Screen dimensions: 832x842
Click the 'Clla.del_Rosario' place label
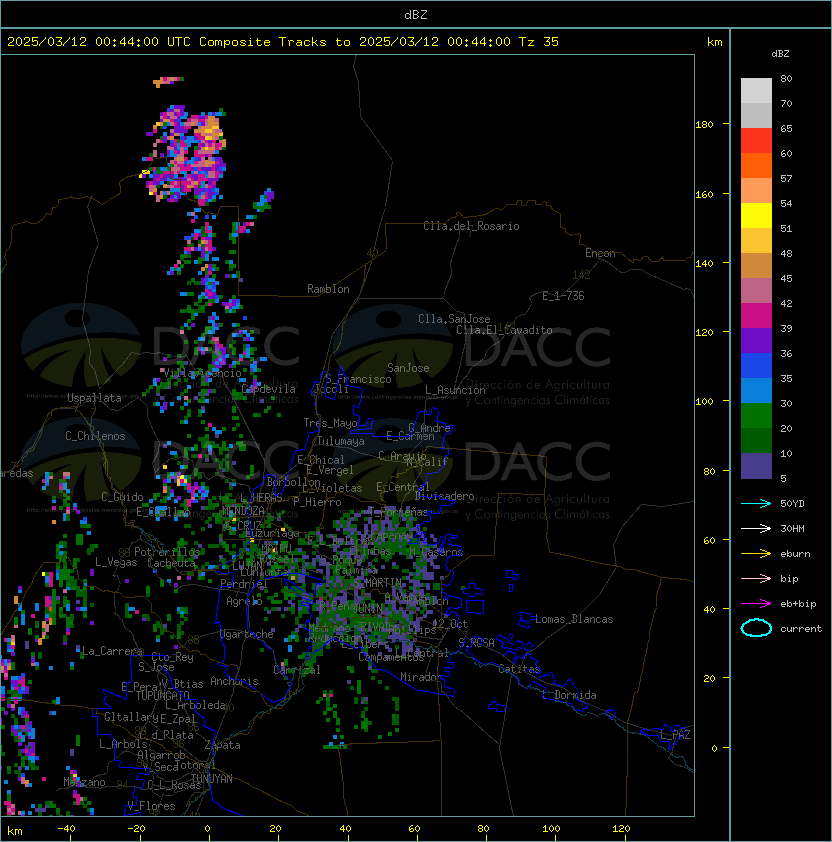click(471, 226)
